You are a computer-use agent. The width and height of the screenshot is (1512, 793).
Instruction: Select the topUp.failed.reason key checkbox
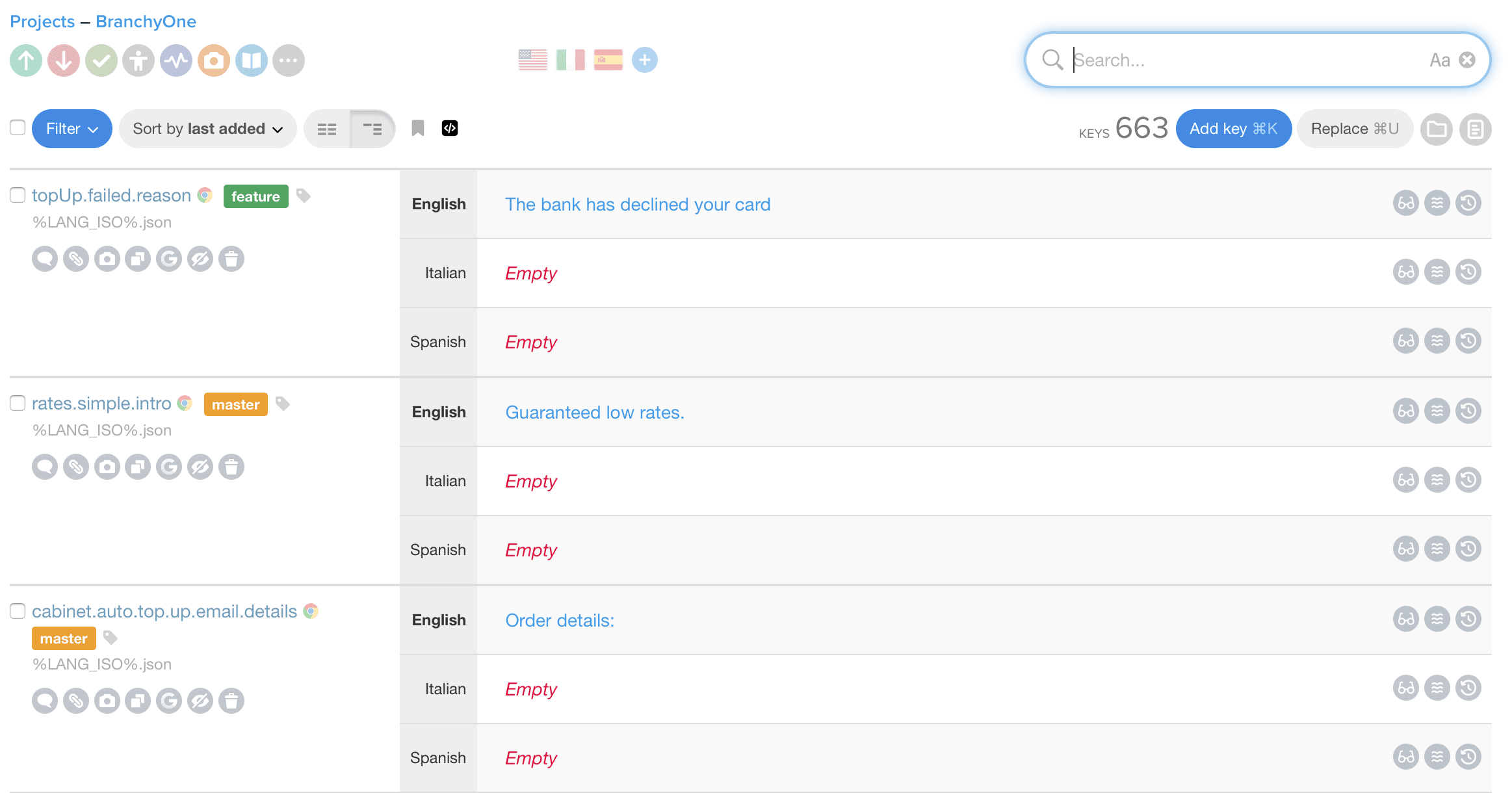[x=18, y=195]
